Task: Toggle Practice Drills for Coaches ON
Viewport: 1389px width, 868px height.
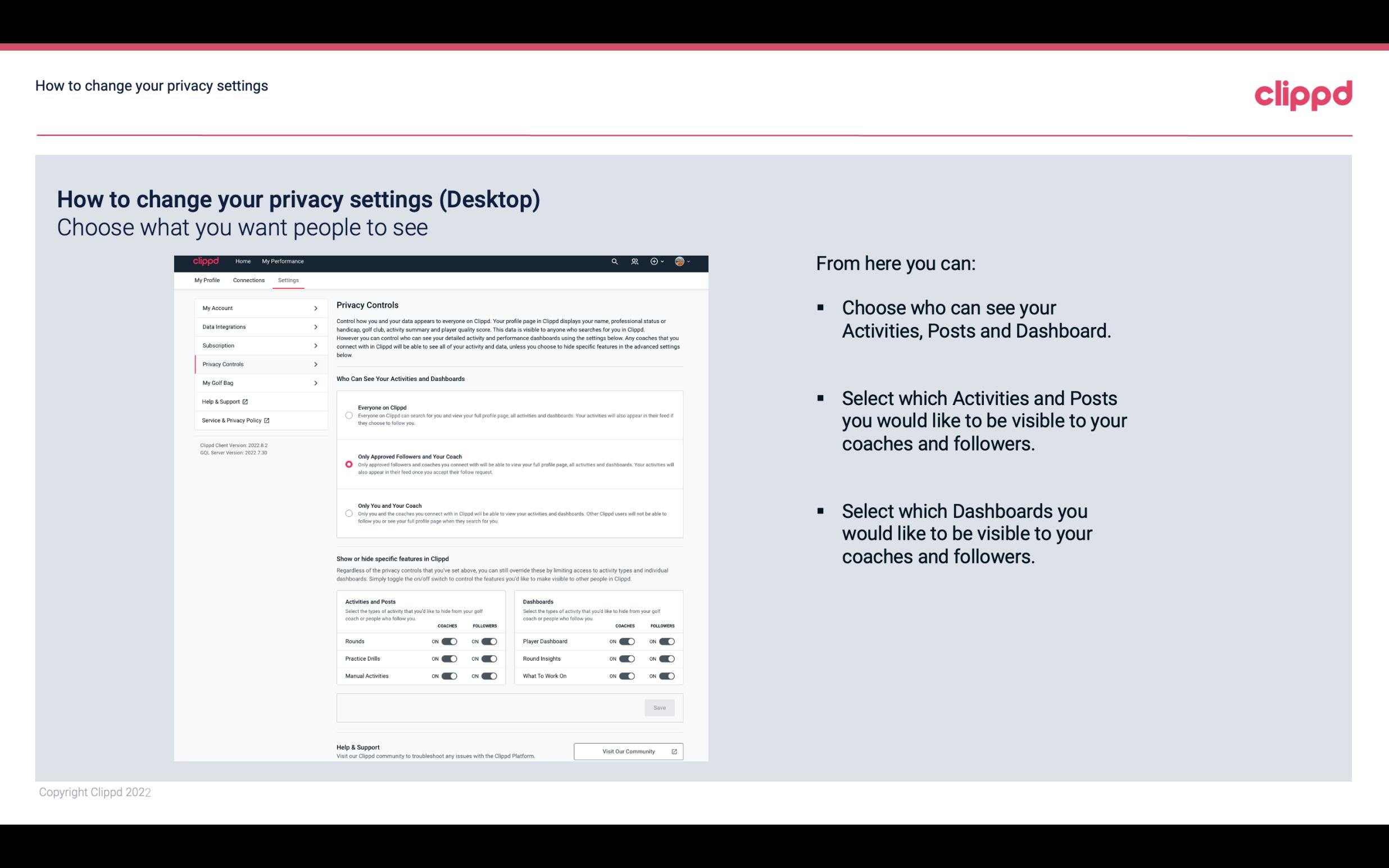Action: (x=448, y=658)
